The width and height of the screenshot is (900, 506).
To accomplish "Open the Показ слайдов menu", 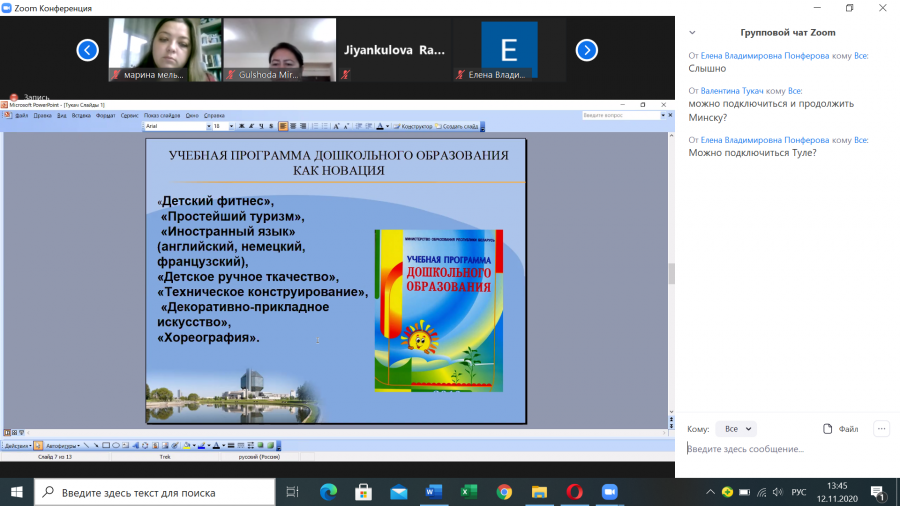I will 162,115.
